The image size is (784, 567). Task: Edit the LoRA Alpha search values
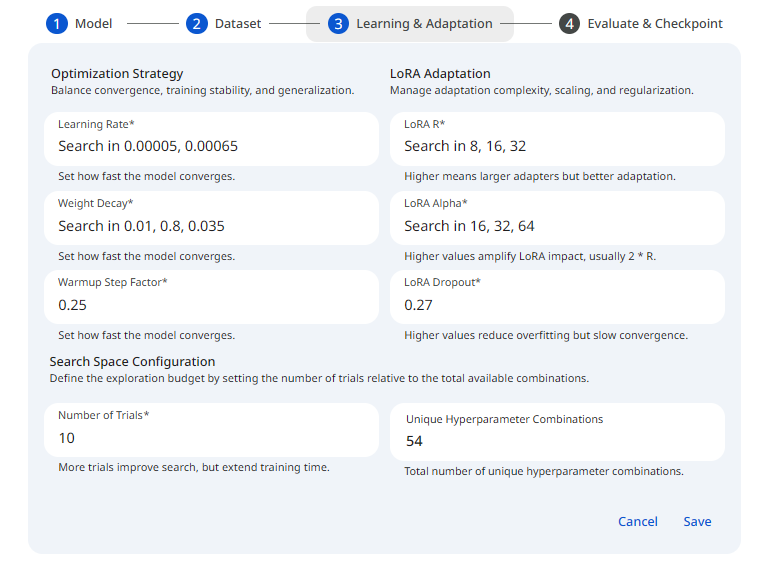pos(557,226)
